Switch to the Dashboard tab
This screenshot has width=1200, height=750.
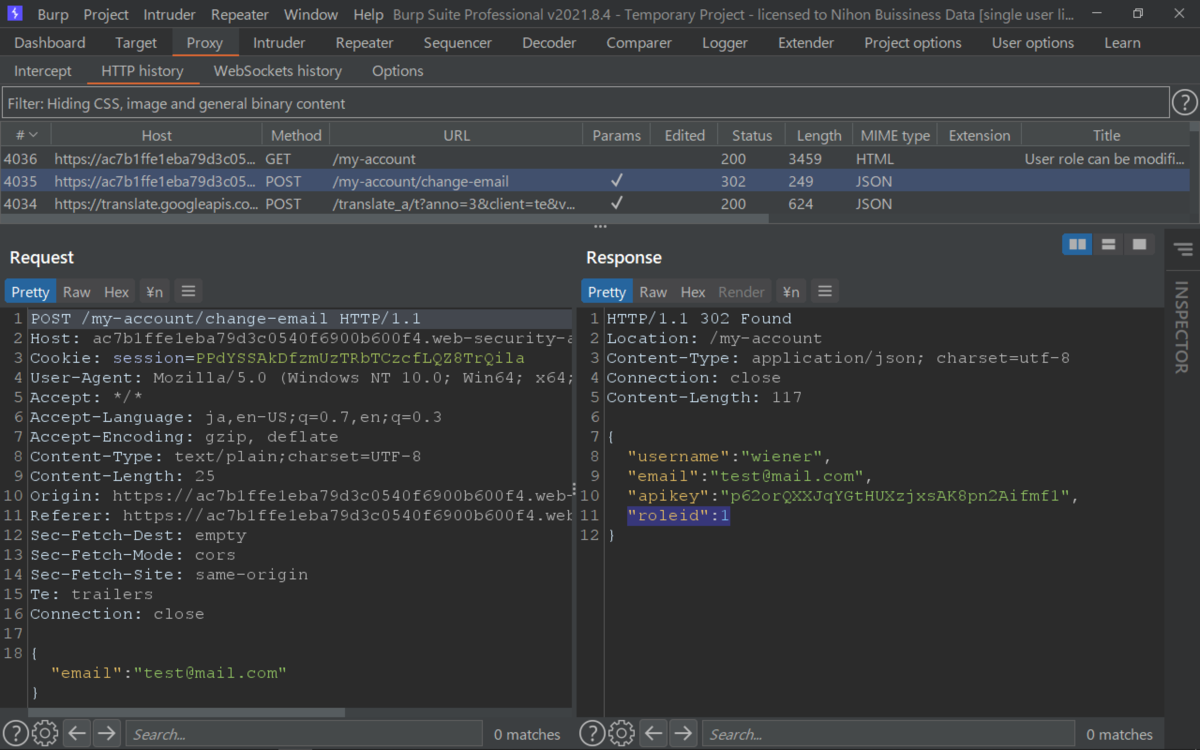click(50, 43)
